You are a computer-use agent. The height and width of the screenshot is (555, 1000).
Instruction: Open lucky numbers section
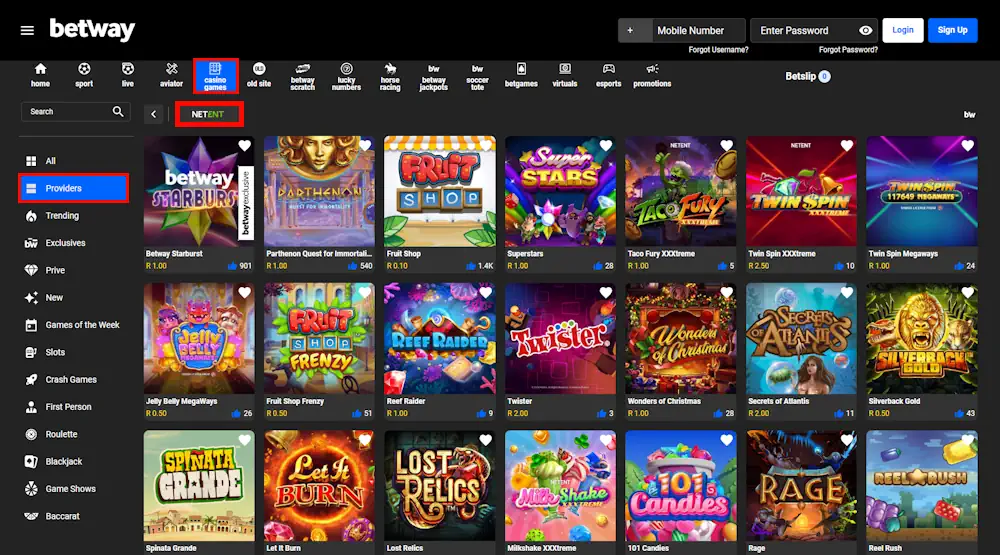coord(346,77)
